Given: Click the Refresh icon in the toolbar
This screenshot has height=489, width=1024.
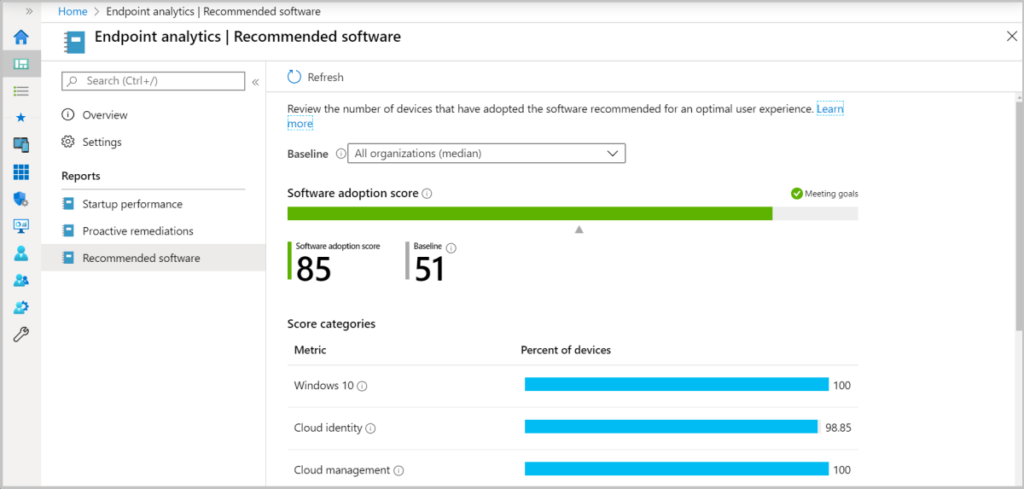Looking at the screenshot, I should [294, 77].
